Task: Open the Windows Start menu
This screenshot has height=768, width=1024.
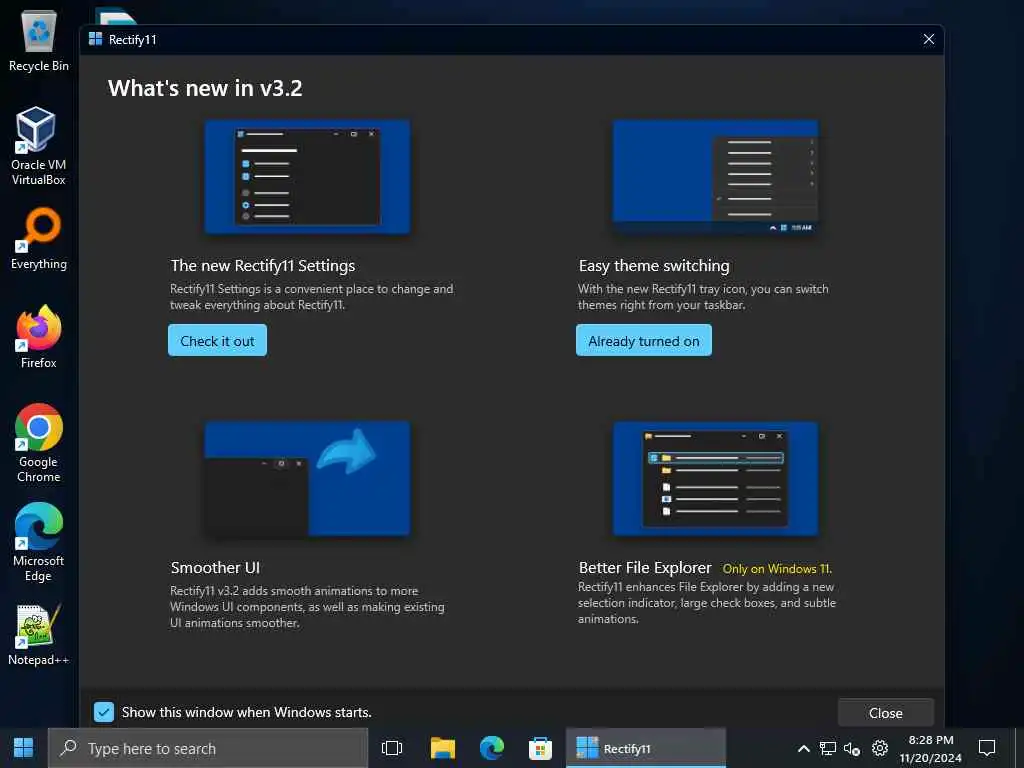Action: point(24,748)
